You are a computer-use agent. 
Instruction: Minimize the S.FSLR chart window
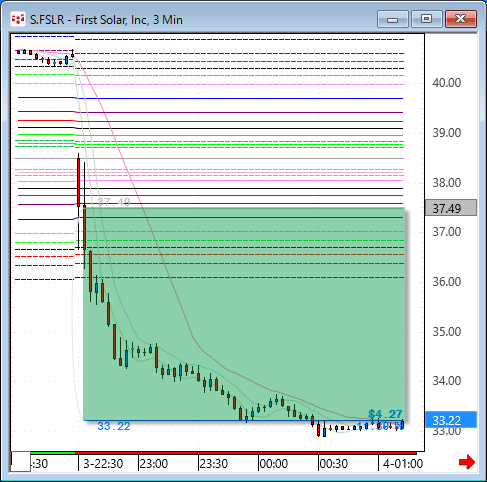pos(393,19)
